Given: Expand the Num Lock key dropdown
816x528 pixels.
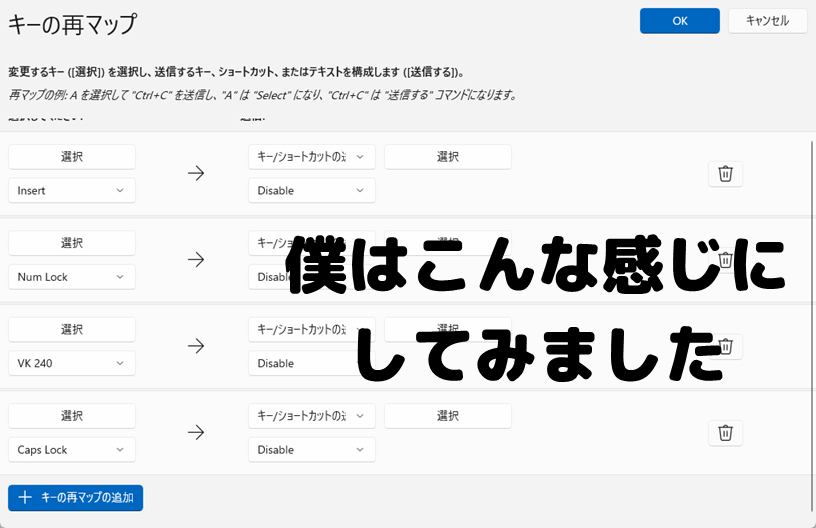Looking at the screenshot, I should (71, 277).
